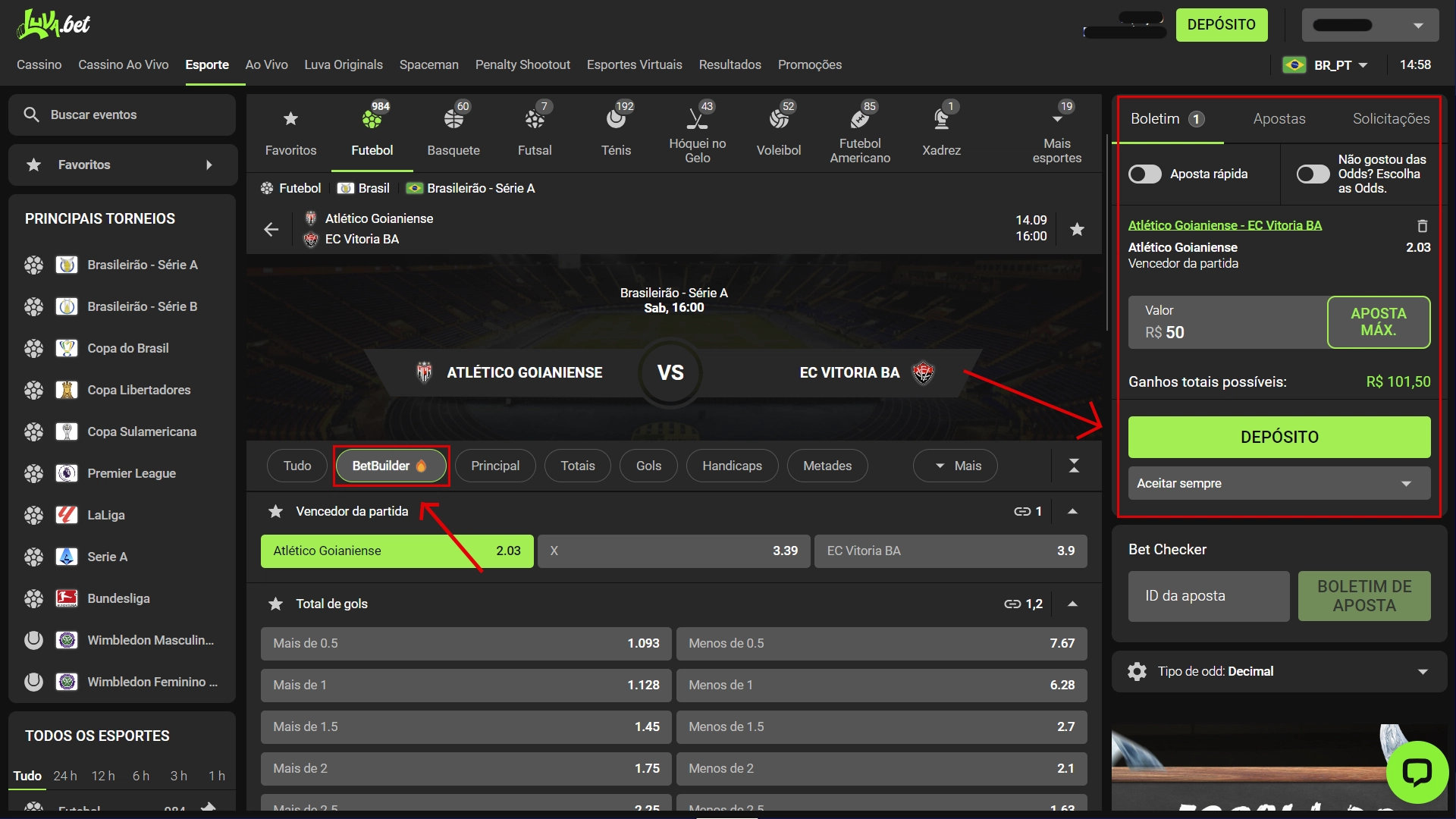Collapse the Vencedor da partida section
Screen dimensions: 1456x819
click(1072, 512)
